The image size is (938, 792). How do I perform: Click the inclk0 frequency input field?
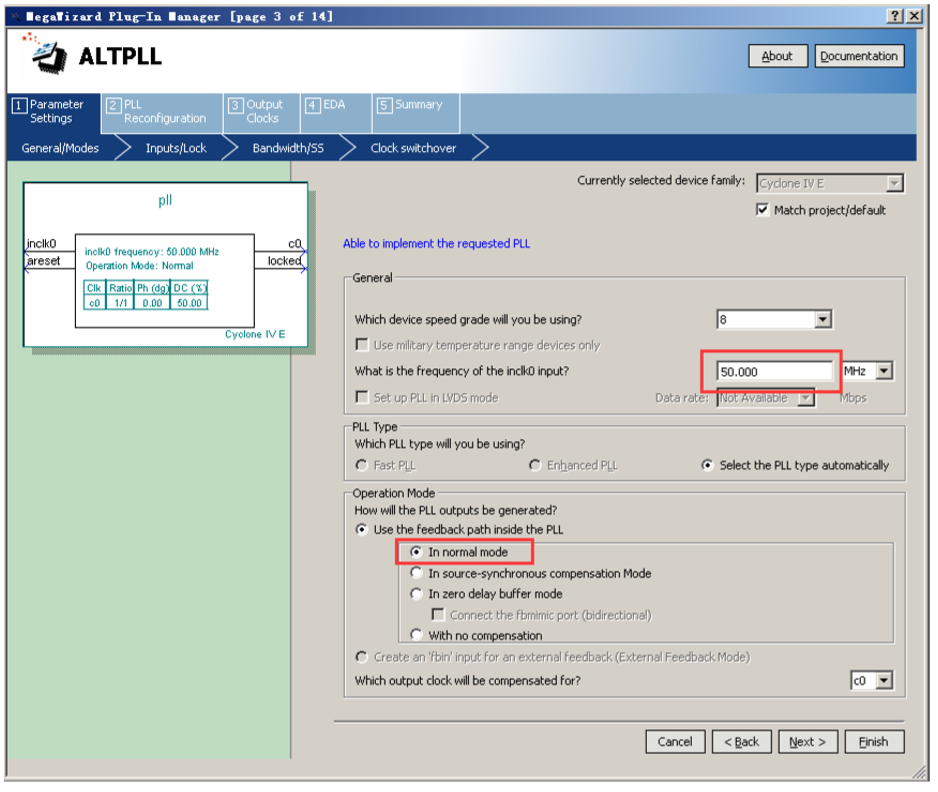pos(774,371)
